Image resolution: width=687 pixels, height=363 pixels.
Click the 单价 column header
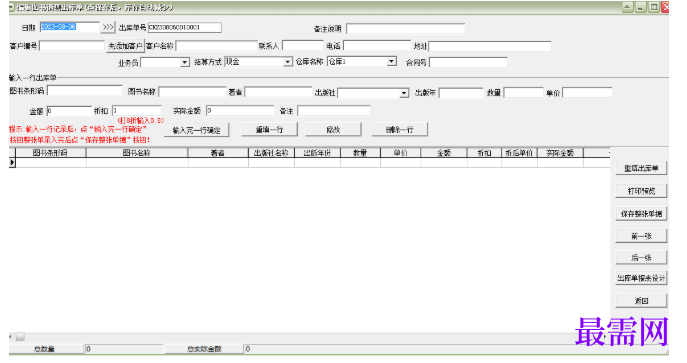click(x=400, y=153)
